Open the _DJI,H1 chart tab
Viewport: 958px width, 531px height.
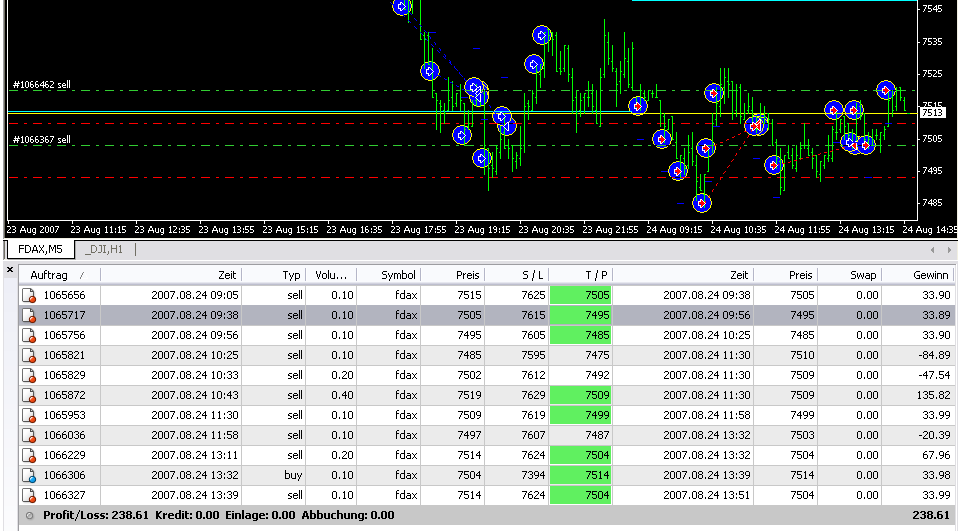106,249
